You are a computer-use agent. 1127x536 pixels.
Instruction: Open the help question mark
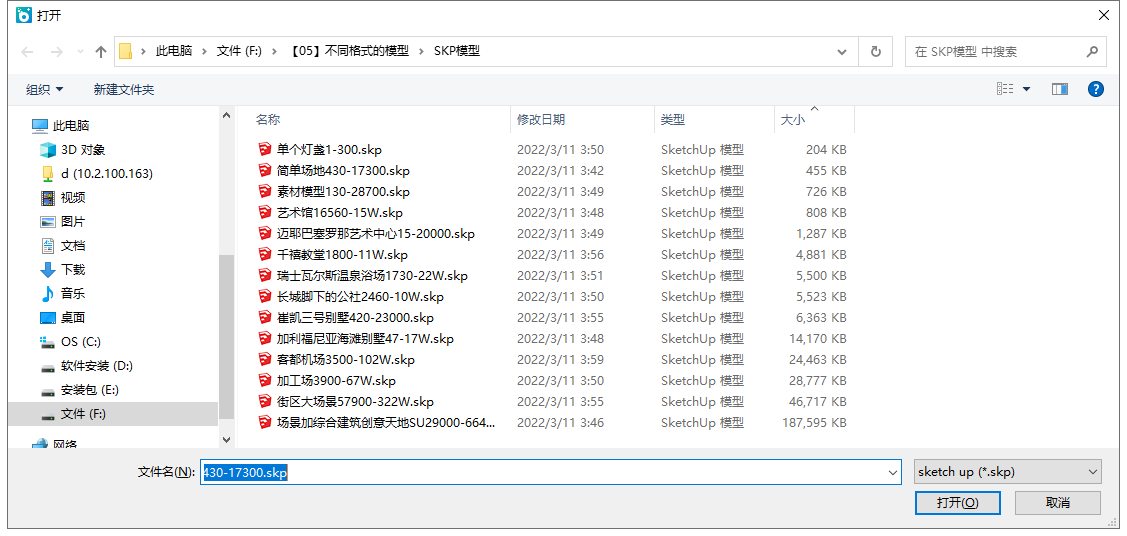pyautogui.click(x=1095, y=89)
